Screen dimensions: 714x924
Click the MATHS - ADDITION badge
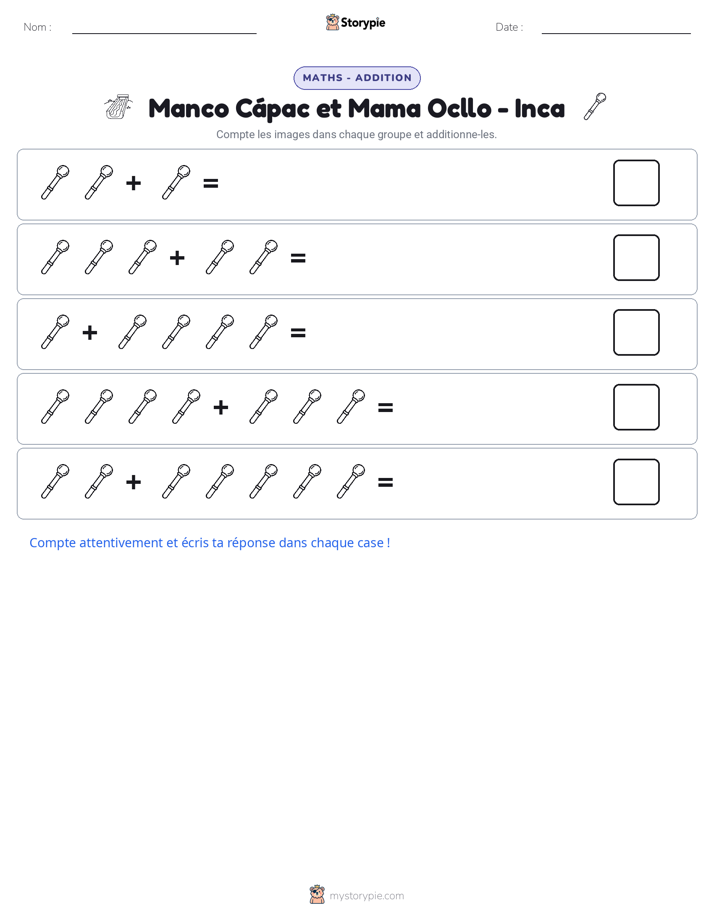click(357, 78)
